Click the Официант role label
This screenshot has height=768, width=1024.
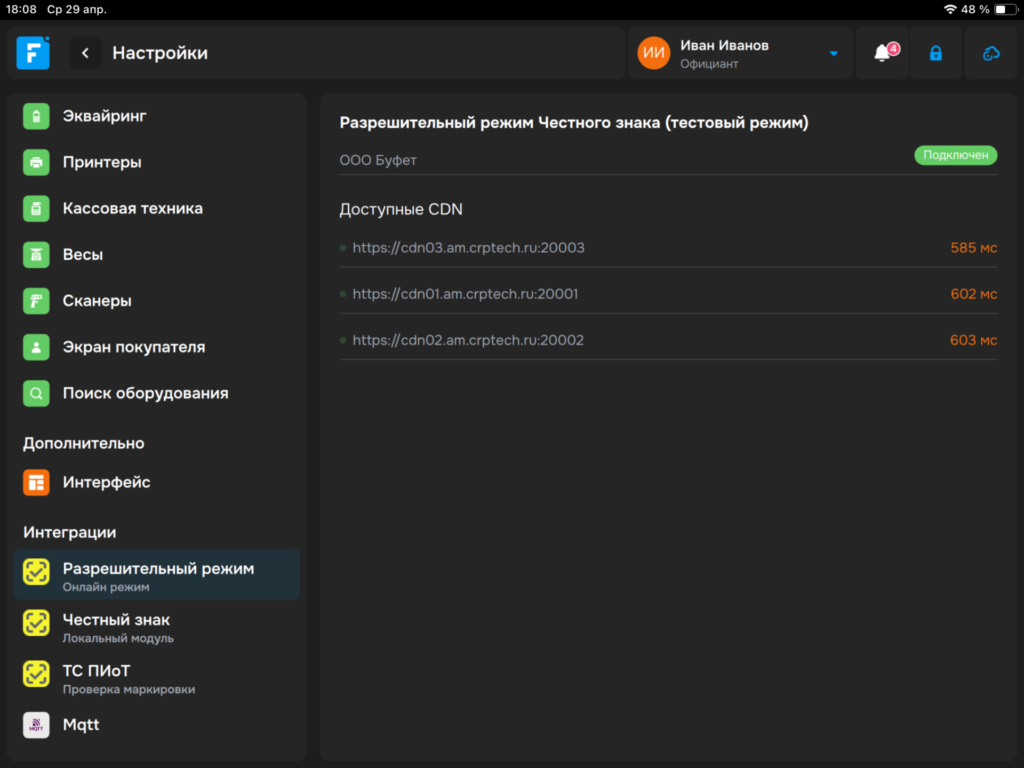pos(709,64)
